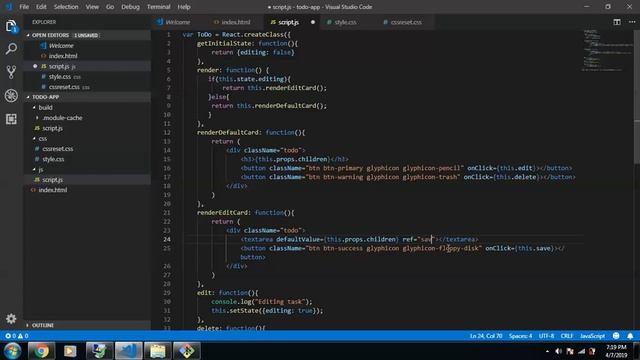Open the editor More Actions ellipsis

631,22
